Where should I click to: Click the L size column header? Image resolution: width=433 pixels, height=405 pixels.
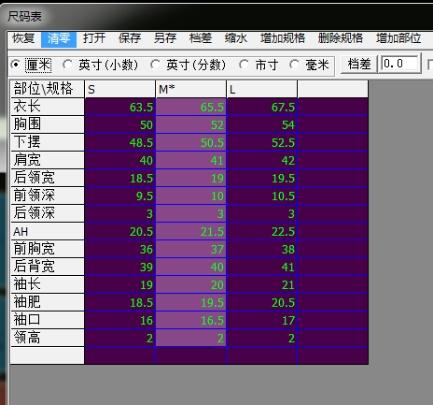click(262, 89)
